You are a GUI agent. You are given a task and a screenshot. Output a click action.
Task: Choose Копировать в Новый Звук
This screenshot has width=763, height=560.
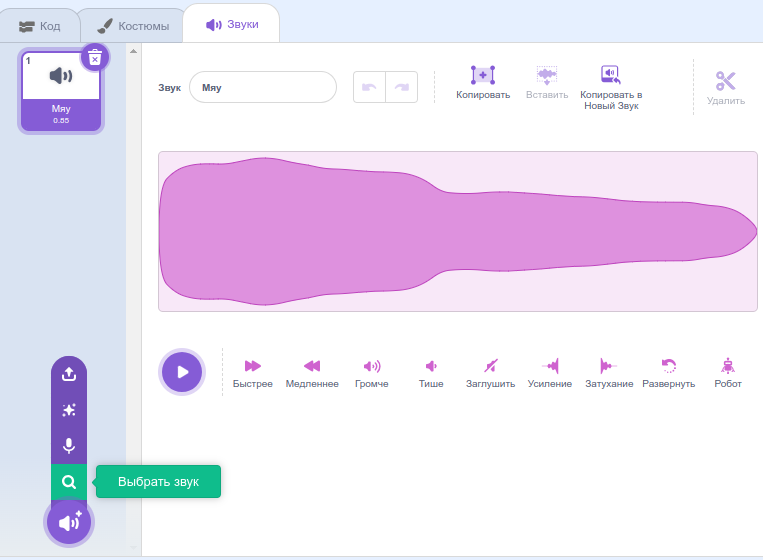[x=611, y=88]
